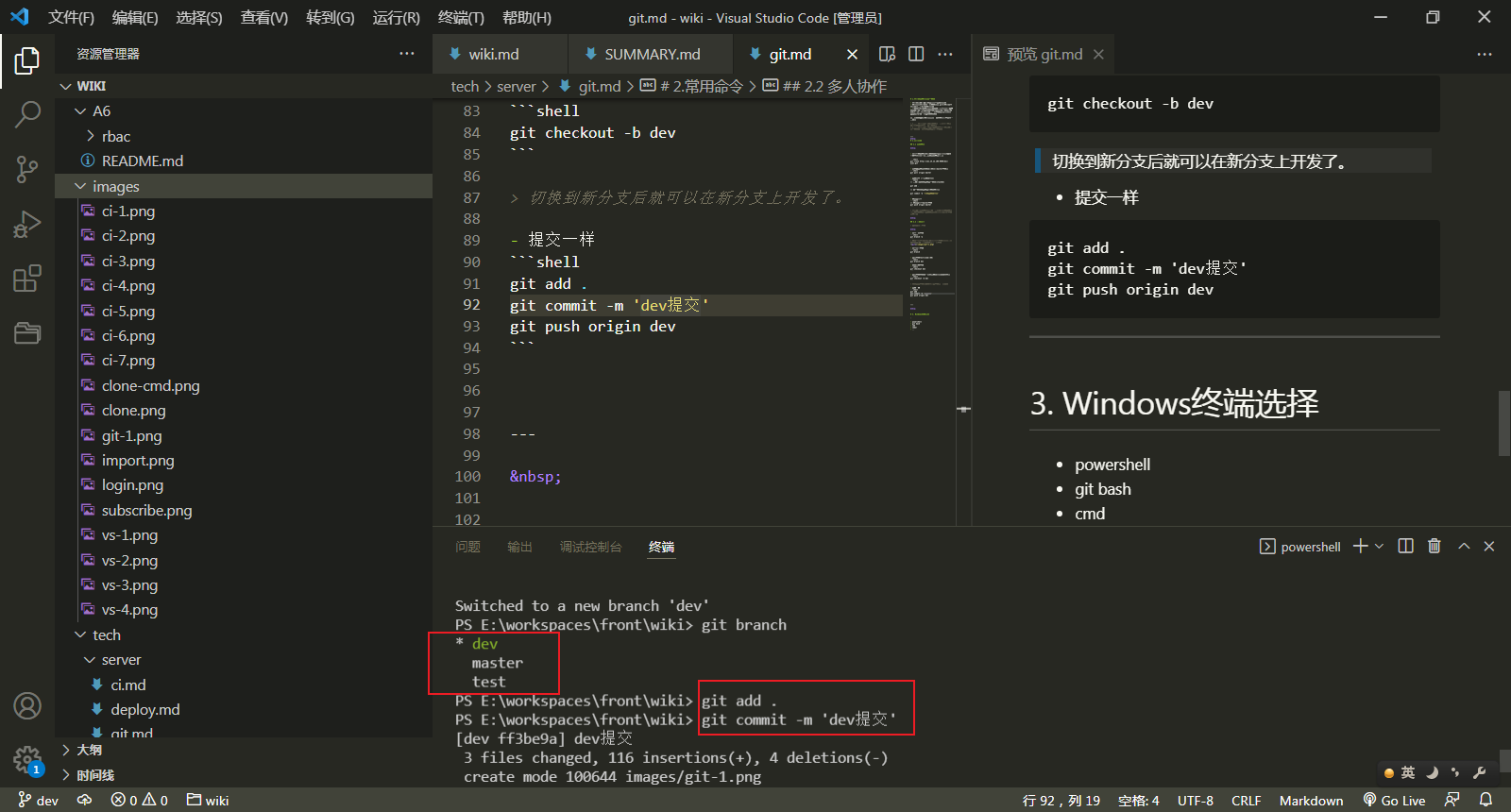The image size is (1511, 812).
Task: Split the editor right
Action: pos(916,54)
